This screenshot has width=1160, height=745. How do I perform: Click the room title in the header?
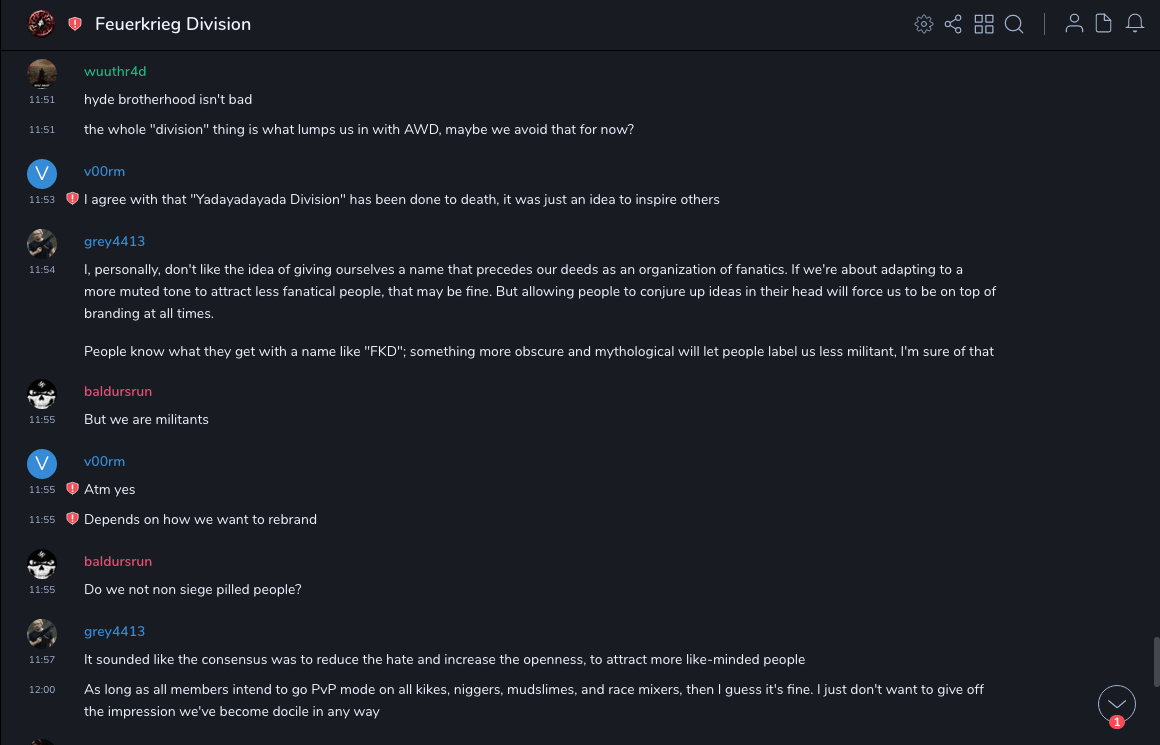(x=173, y=24)
